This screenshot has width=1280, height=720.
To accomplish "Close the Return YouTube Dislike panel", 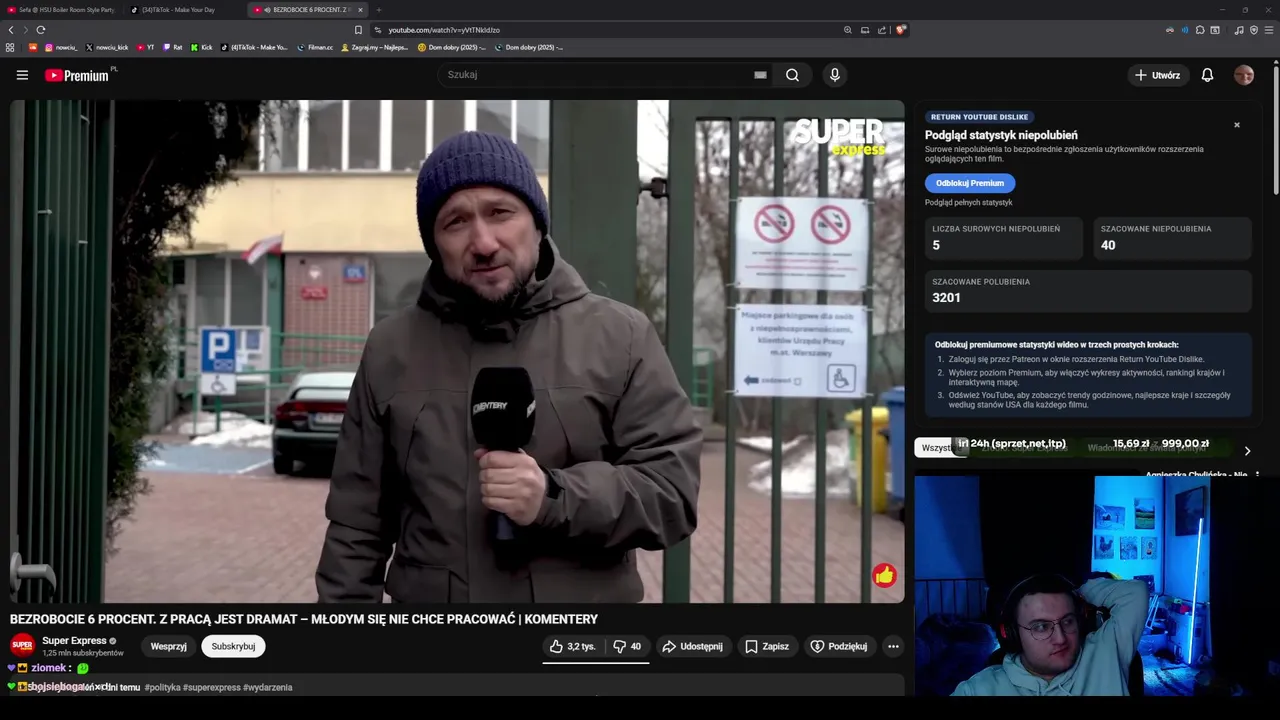I will pos(1237,125).
